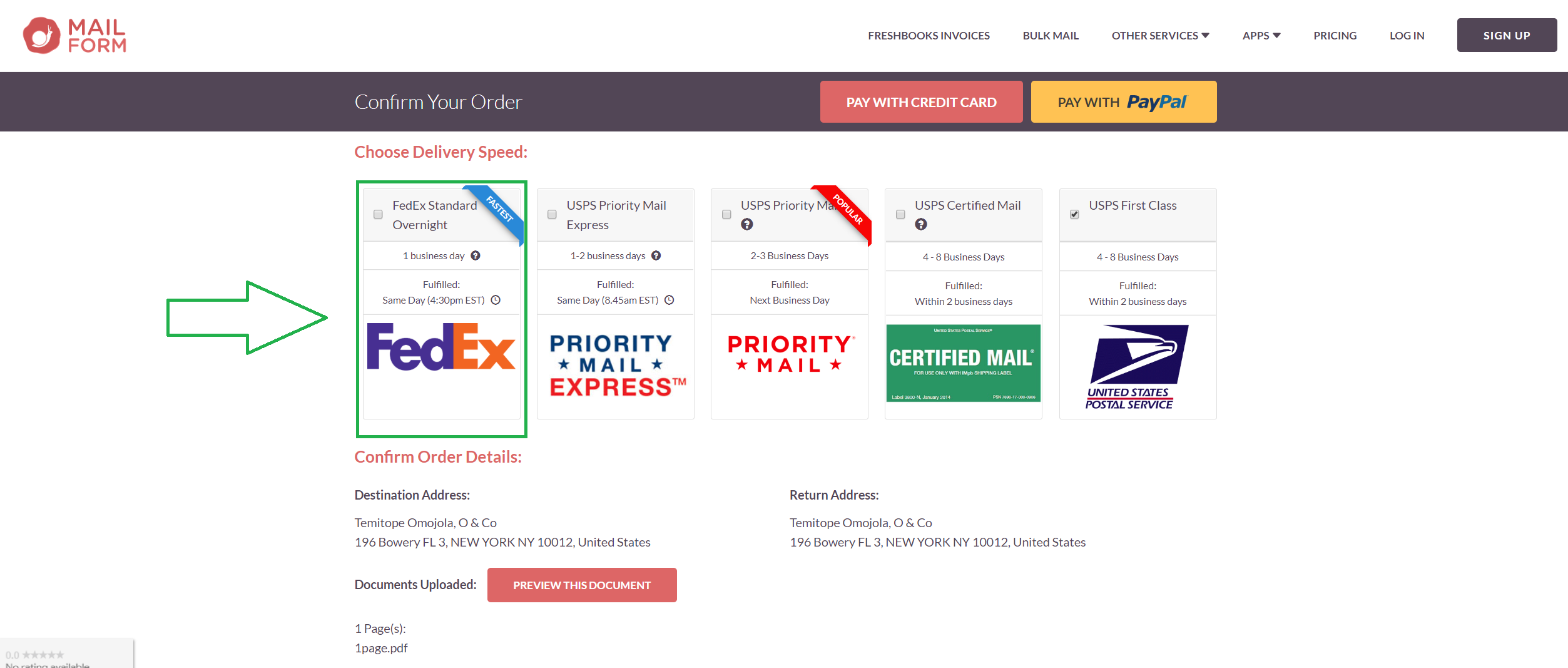Uncheck the USPS First Class checkbox

click(x=1074, y=215)
